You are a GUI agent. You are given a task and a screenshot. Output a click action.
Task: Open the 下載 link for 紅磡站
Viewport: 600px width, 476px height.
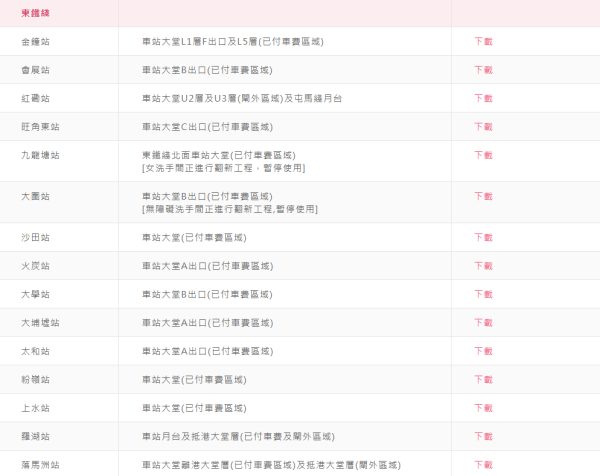pyautogui.click(x=483, y=99)
